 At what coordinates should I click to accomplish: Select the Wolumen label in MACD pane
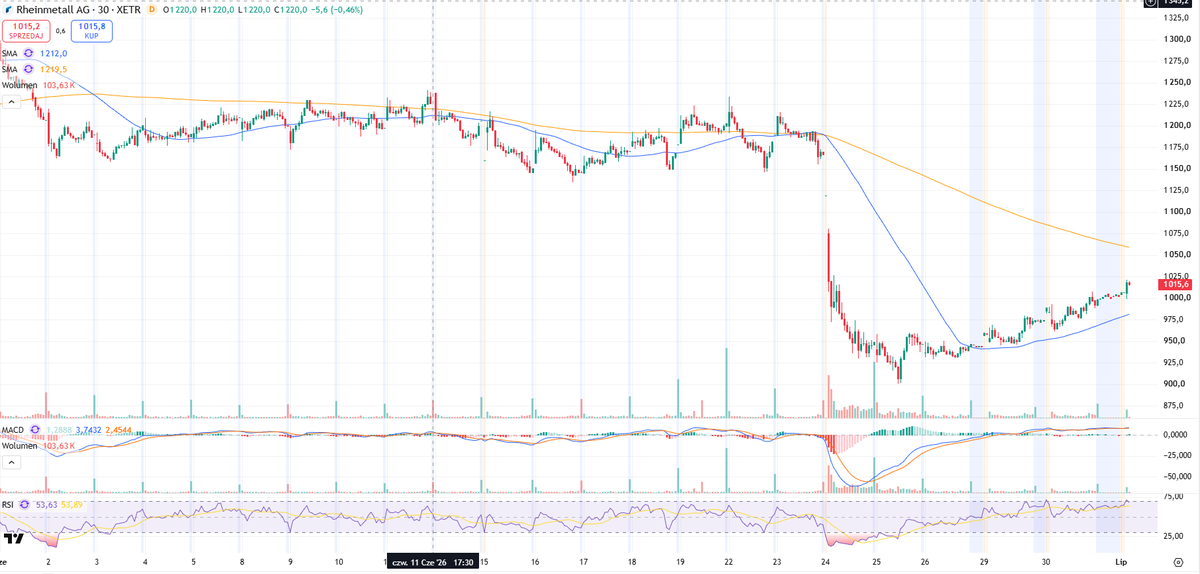pos(19,446)
